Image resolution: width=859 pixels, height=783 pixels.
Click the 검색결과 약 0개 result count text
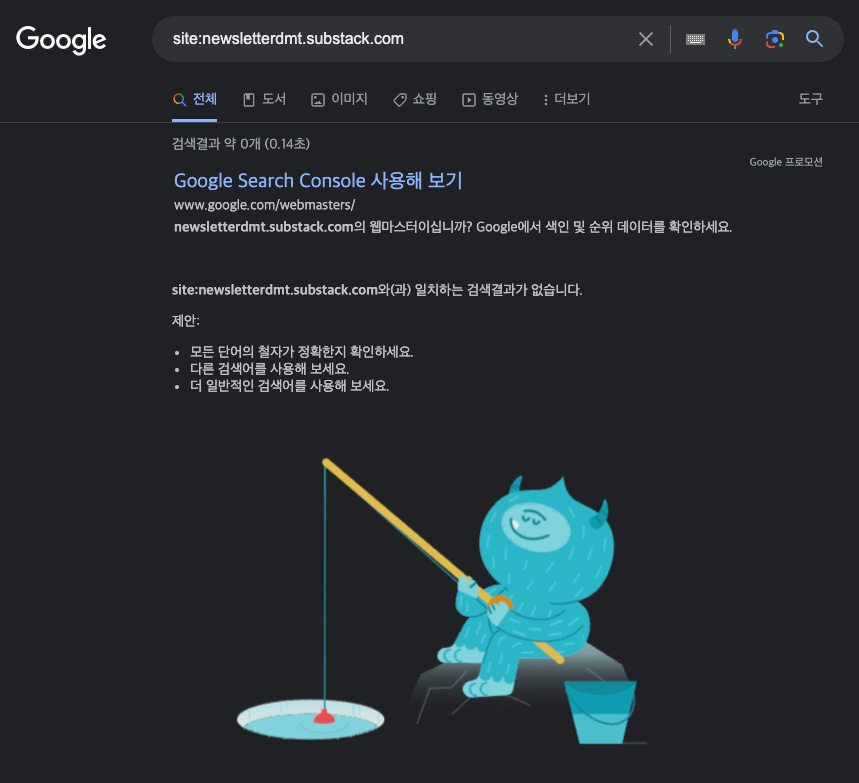click(241, 144)
